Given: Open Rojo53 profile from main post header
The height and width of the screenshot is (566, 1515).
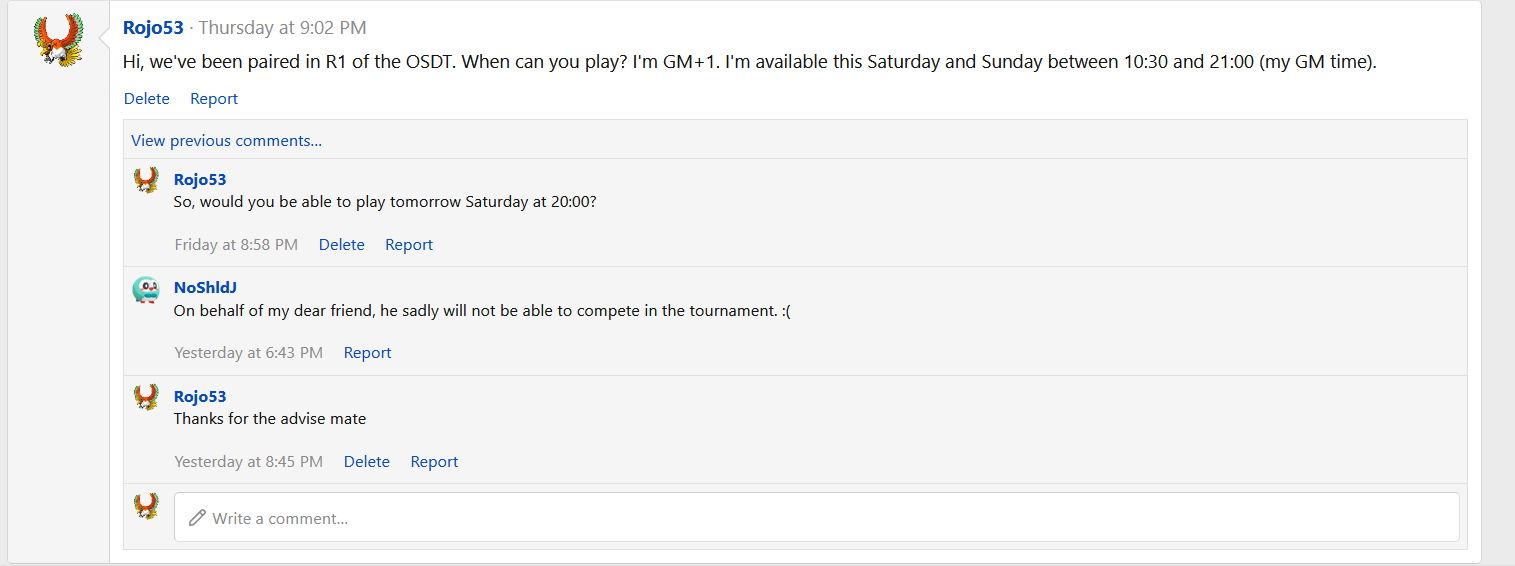Looking at the screenshot, I should click(x=153, y=28).
